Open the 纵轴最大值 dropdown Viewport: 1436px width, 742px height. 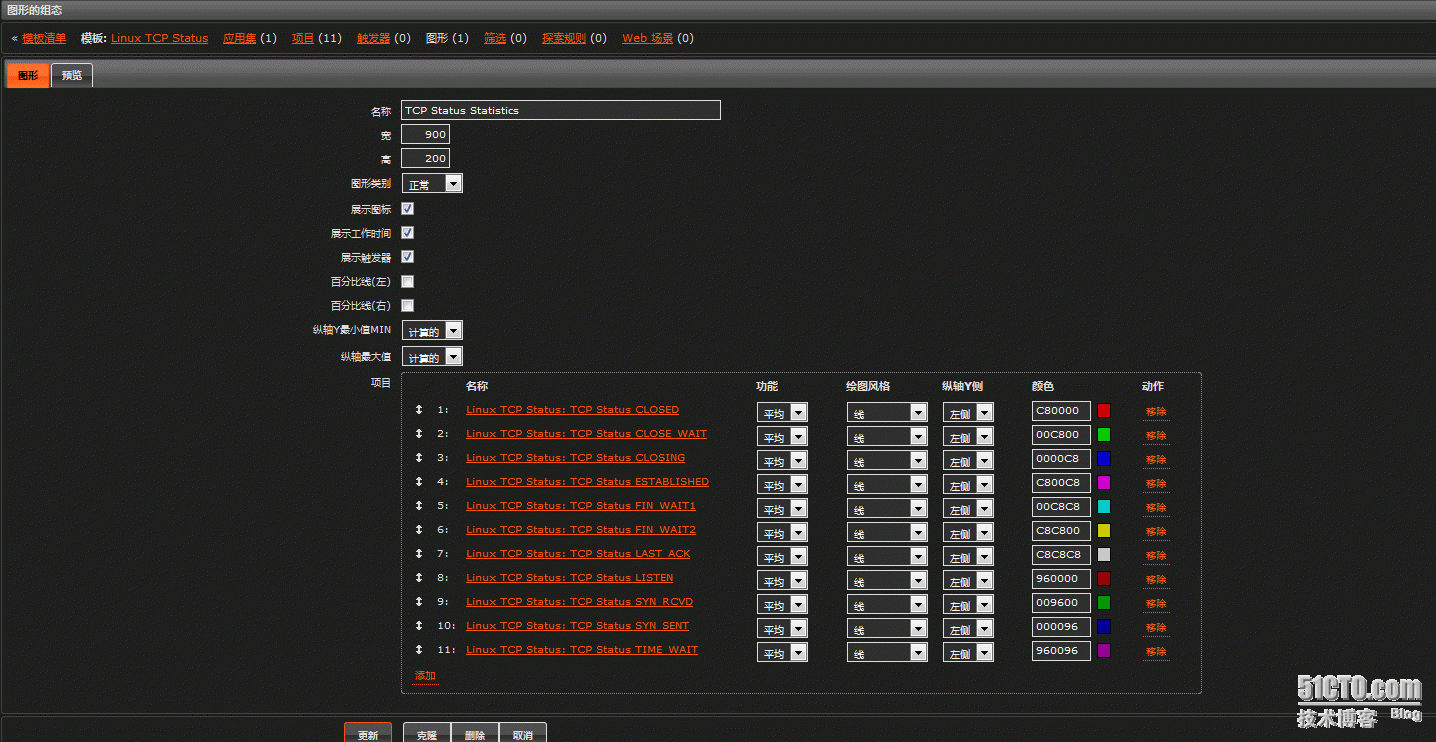point(432,357)
